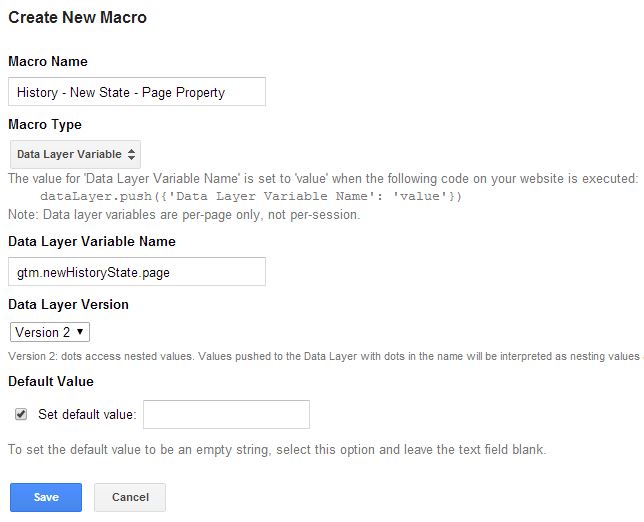Click the empty default value text box
The image size is (644, 522).
click(x=226, y=414)
